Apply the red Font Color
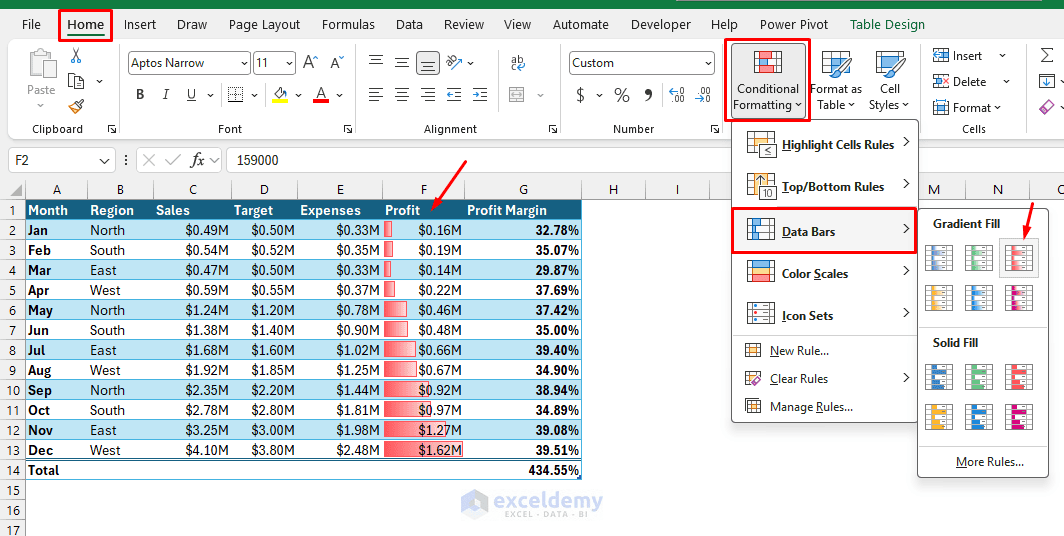 pyautogui.click(x=321, y=94)
